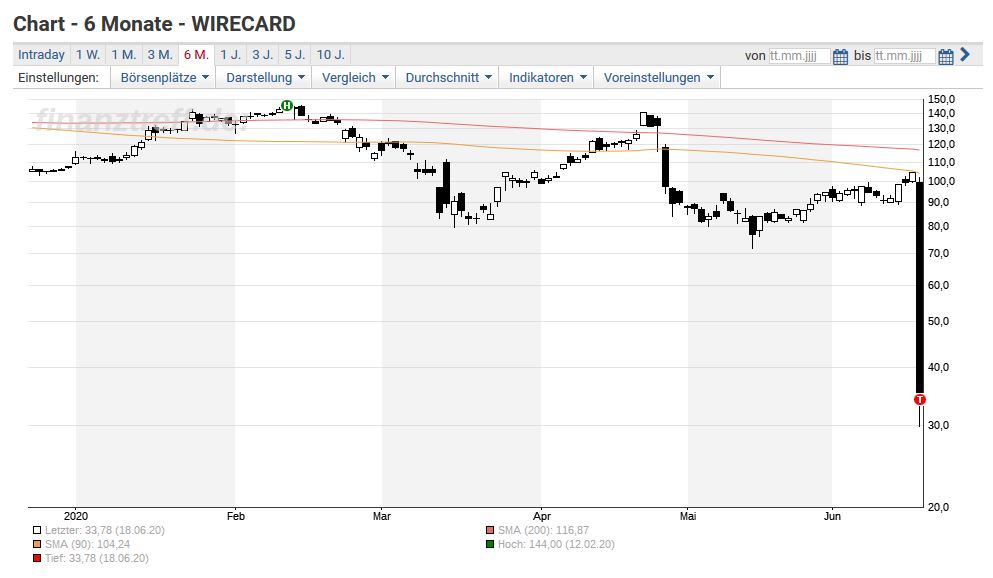Select the 1 W. time range tab

coord(88,54)
